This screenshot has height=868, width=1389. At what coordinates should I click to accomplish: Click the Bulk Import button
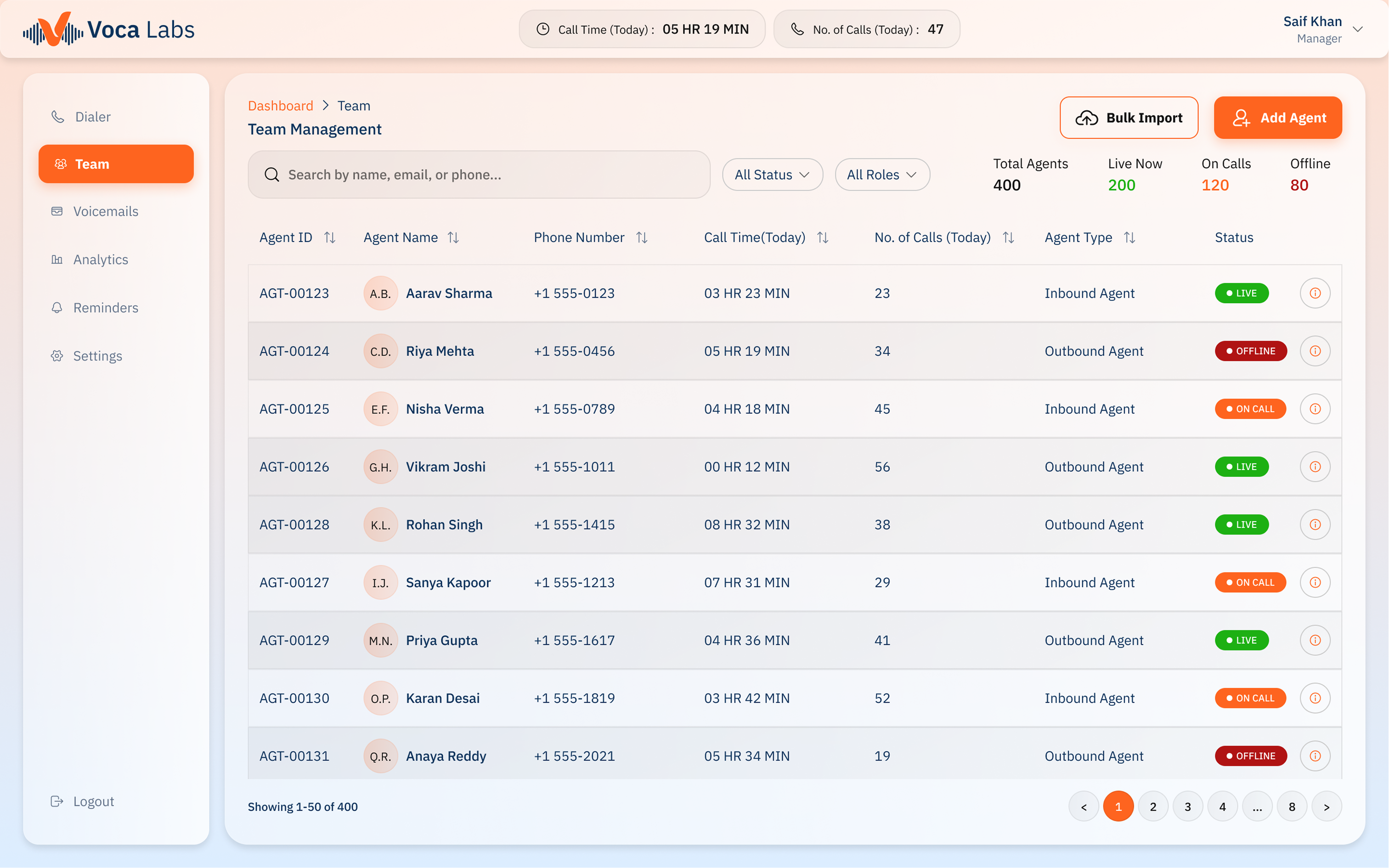pos(1129,118)
